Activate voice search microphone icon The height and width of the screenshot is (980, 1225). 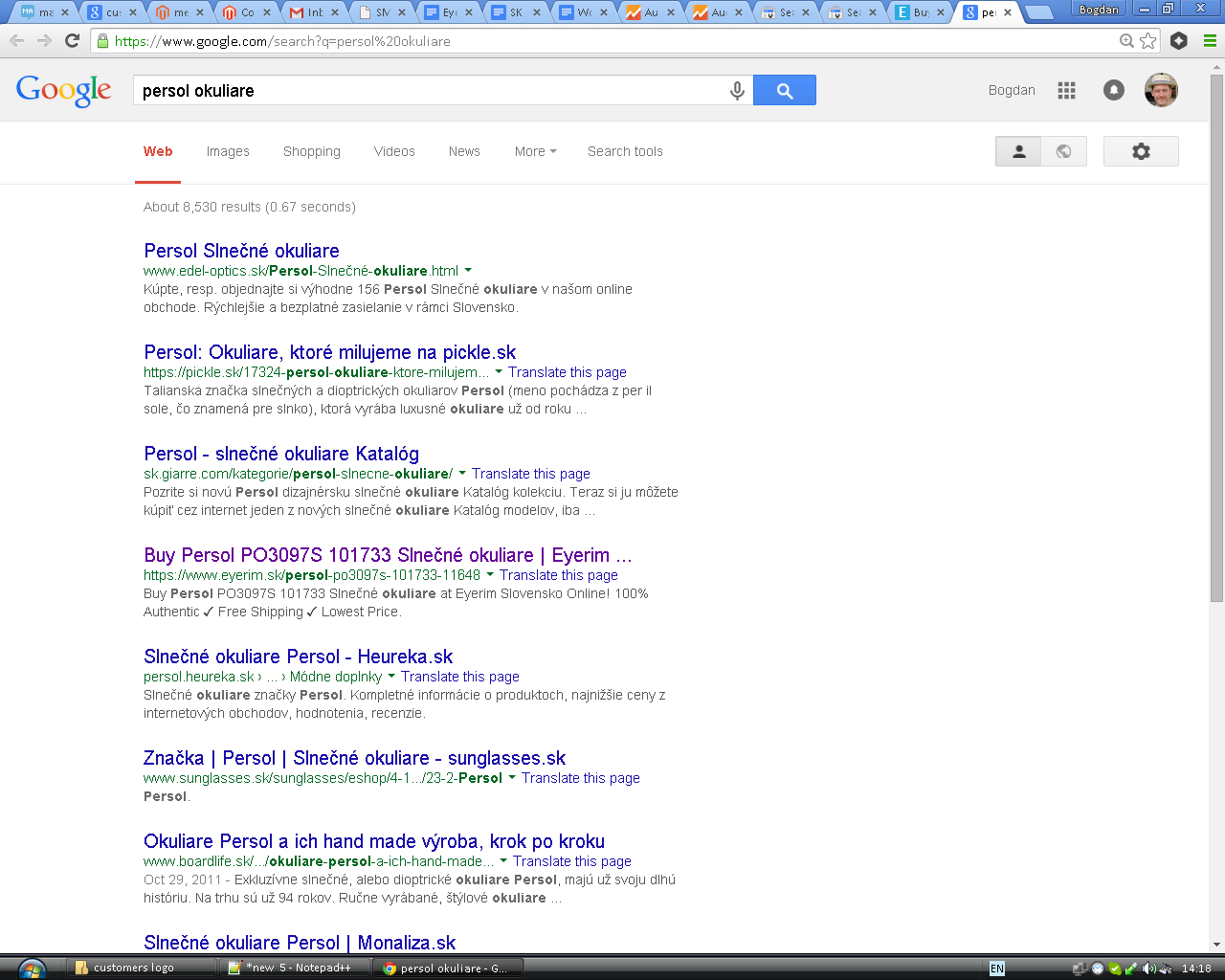point(737,91)
